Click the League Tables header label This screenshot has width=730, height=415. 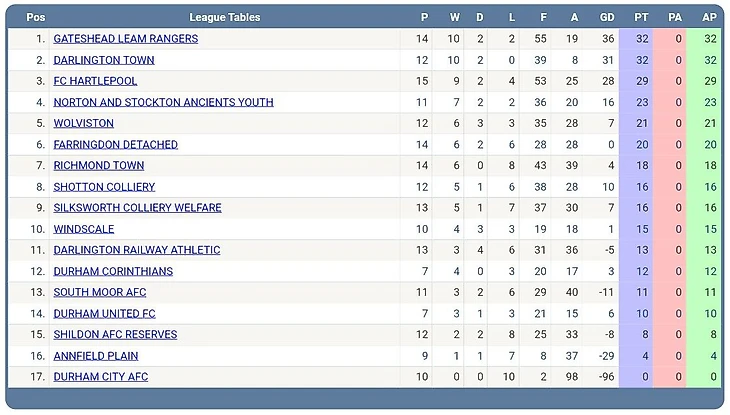[224, 17]
